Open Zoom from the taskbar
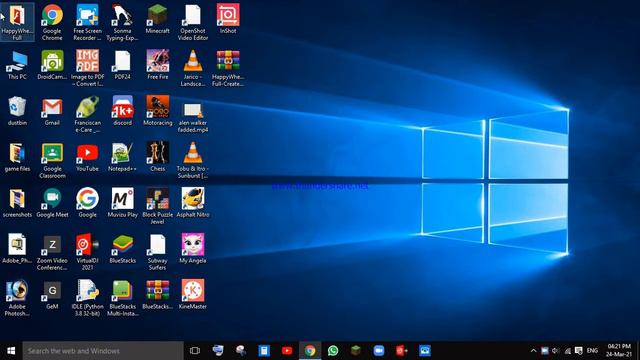Screen dimensions: 640x360 point(379,351)
